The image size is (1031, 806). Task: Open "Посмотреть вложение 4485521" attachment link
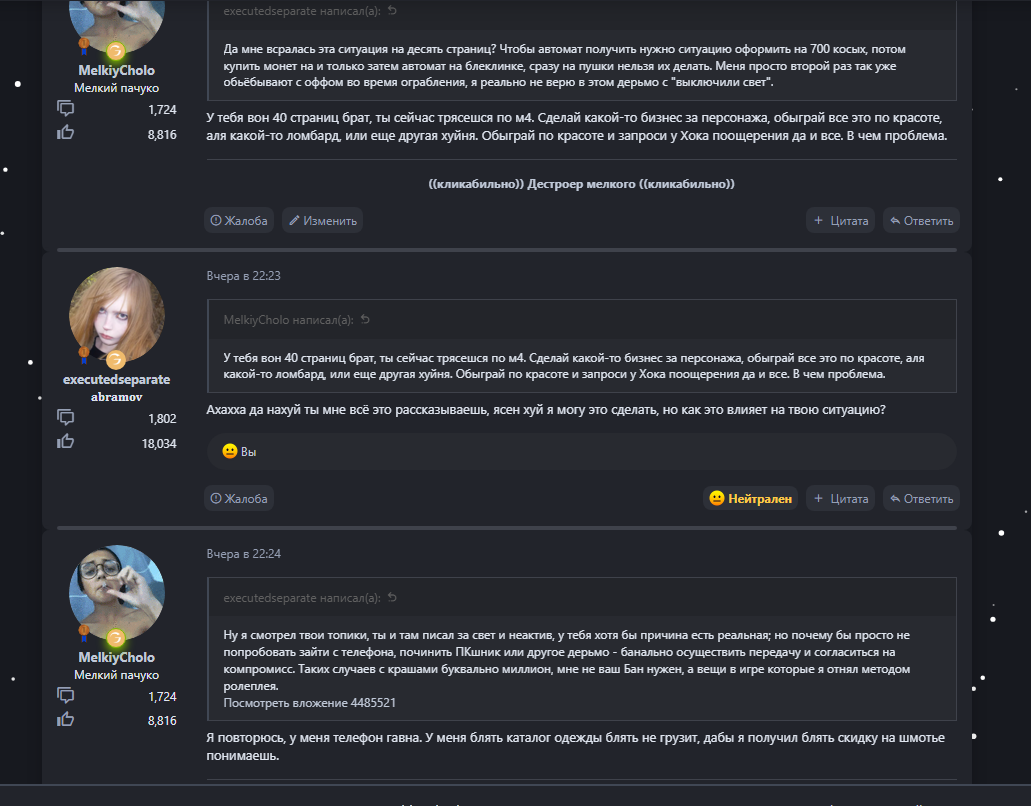309,703
